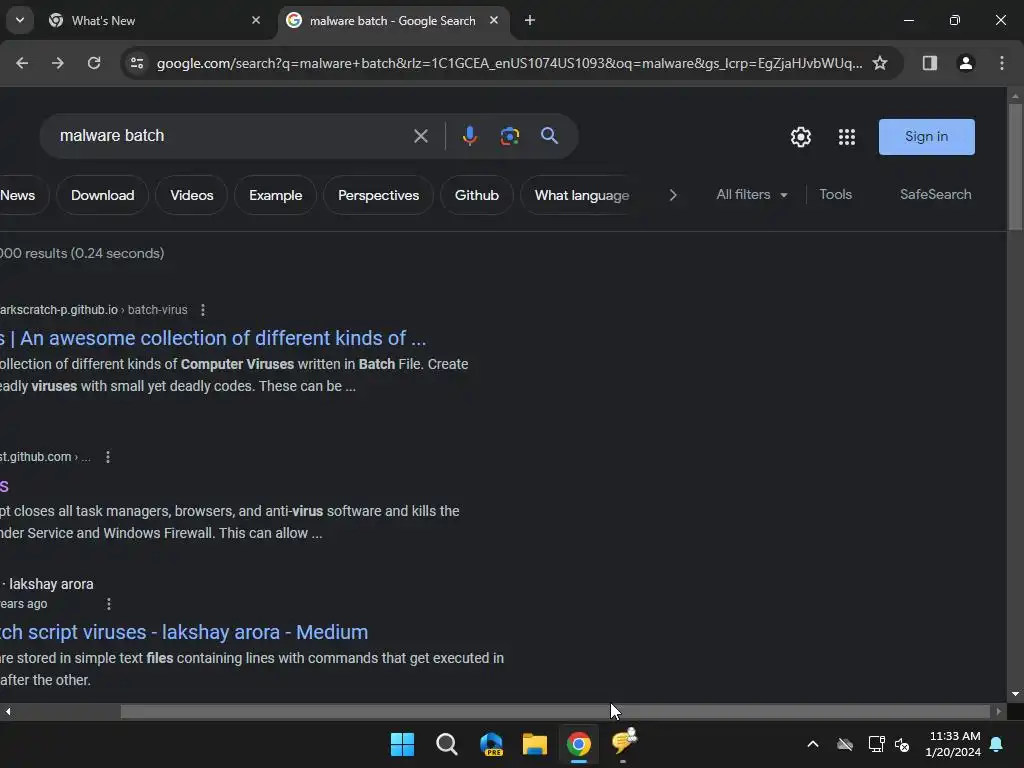Image resolution: width=1024 pixels, height=768 pixels.
Task: Open the lakshay arora Medium result
Action: (184, 632)
